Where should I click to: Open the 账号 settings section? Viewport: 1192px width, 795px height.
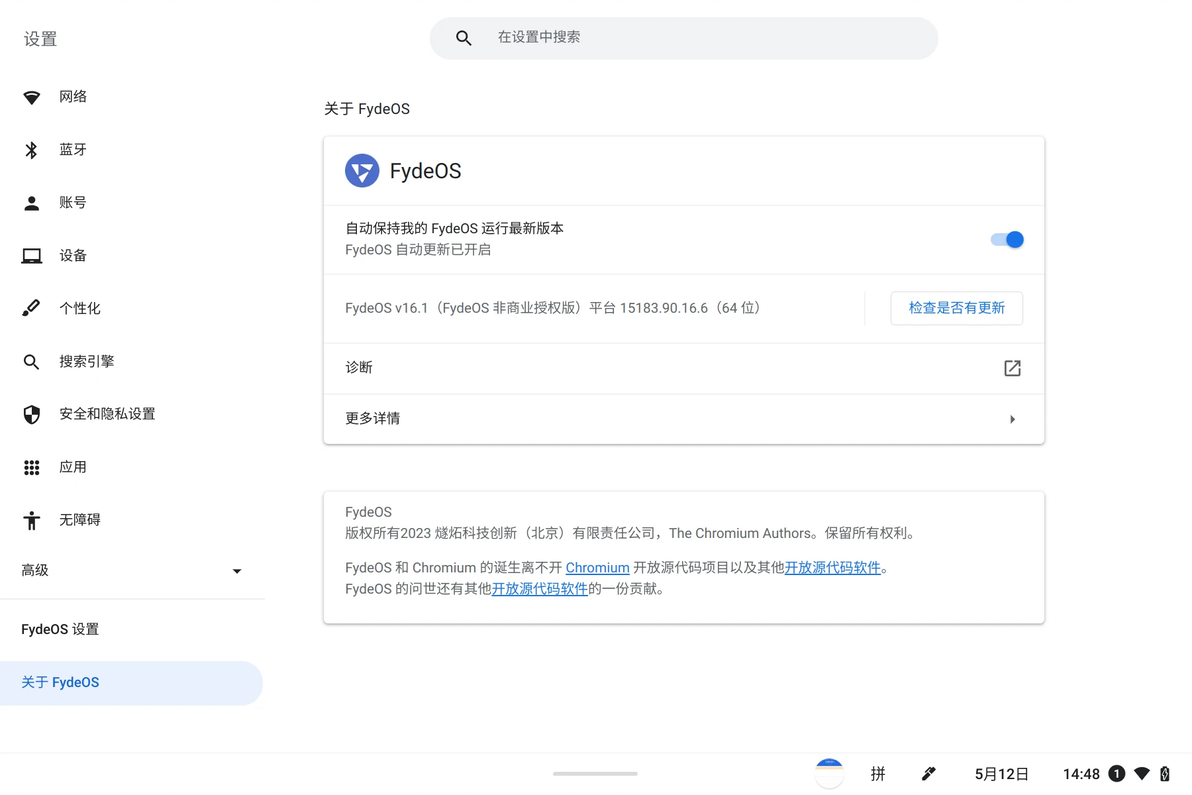(x=132, y=203)
